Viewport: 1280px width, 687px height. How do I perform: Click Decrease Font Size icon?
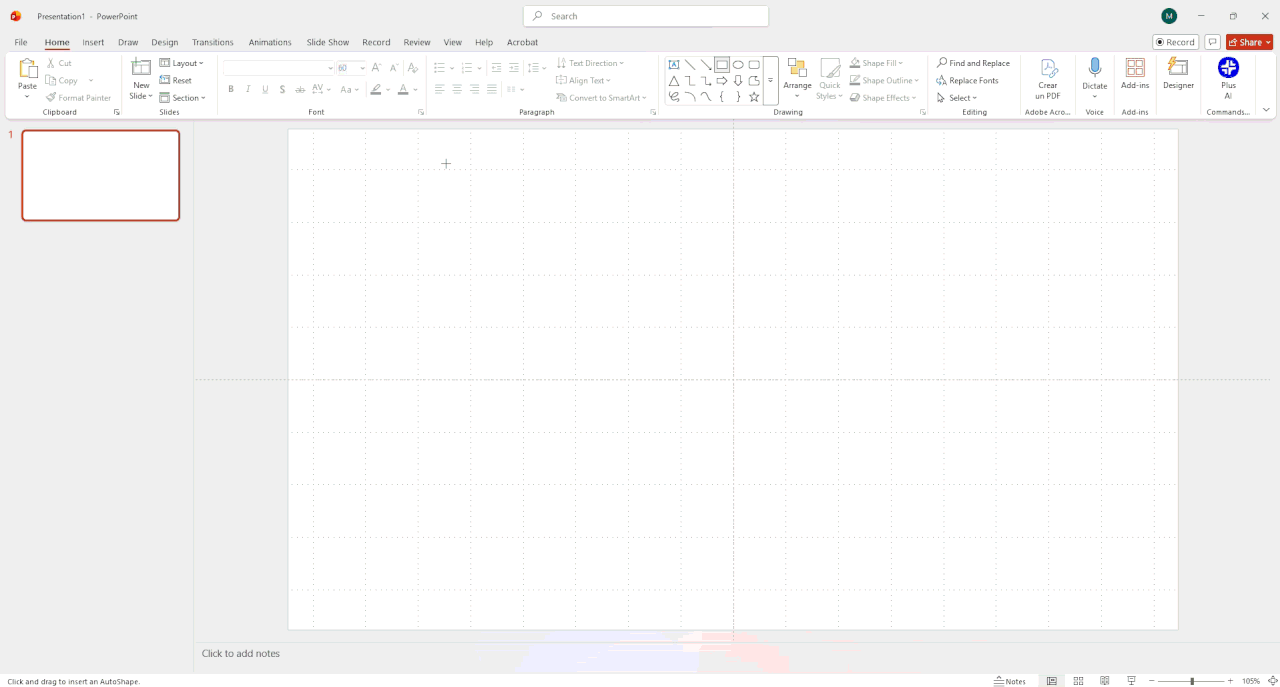393,68
